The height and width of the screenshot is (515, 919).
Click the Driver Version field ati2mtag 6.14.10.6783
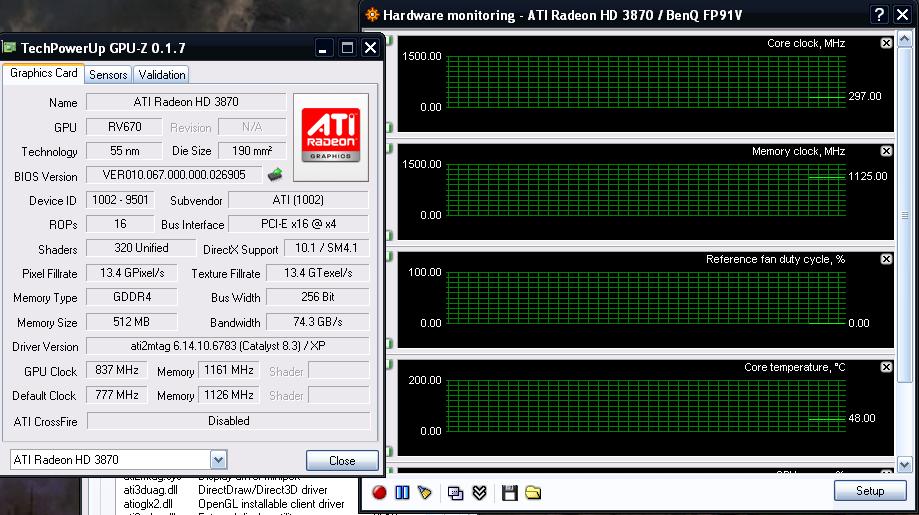click(228, 346)
